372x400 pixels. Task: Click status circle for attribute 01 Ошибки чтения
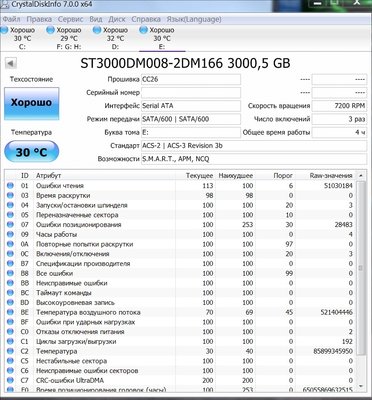[x=10, y=185]
